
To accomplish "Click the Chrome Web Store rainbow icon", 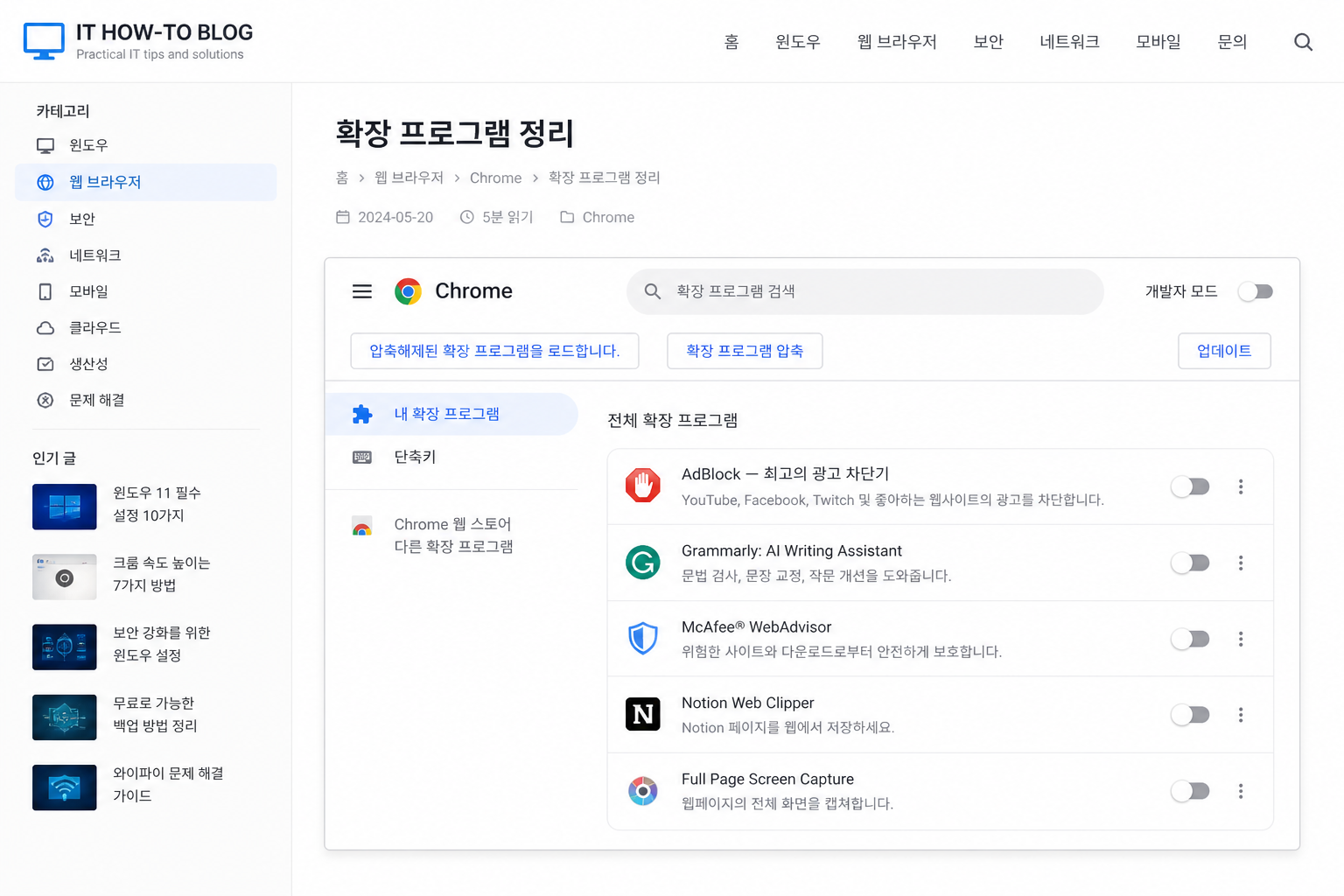I will [x=362, y=527].
